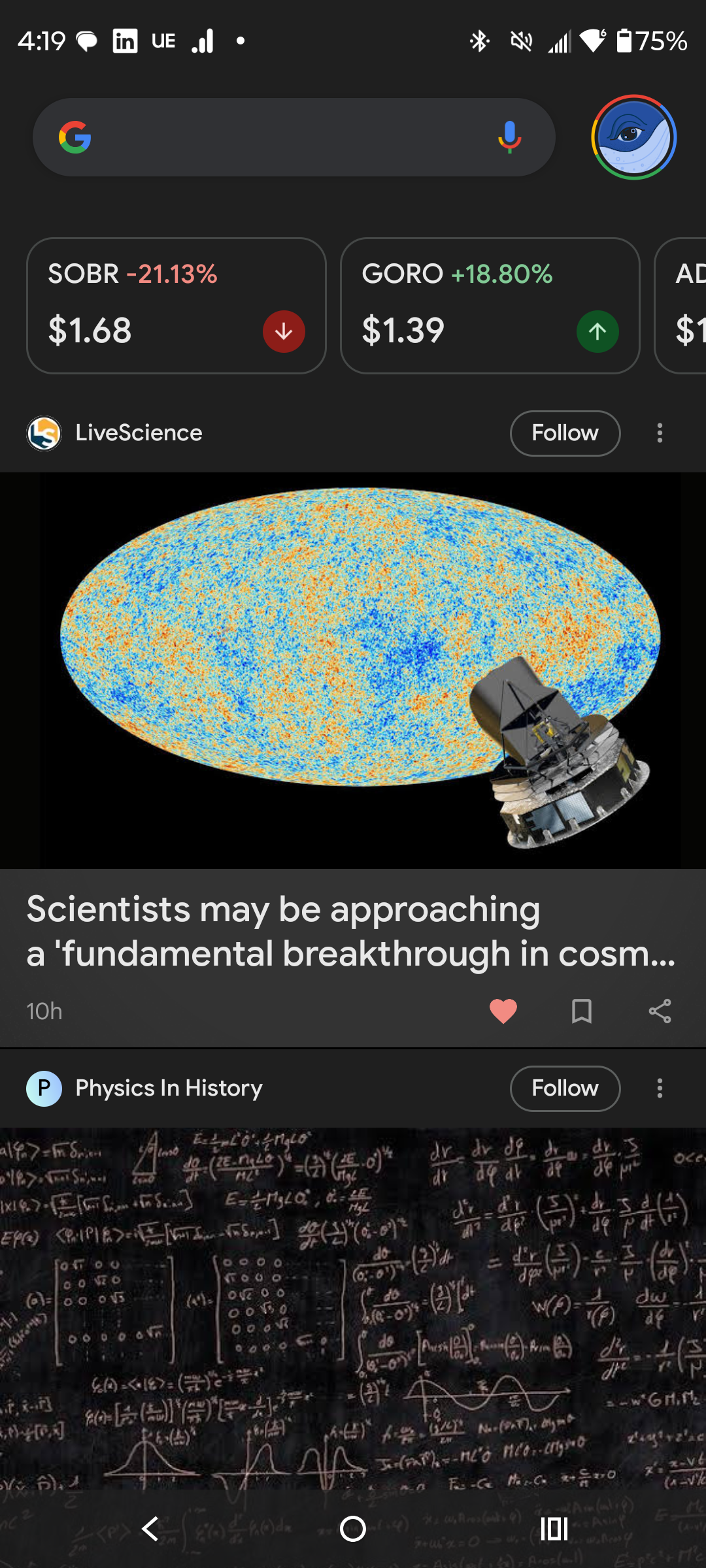Tap the Google logo in search bar
Screen dimensions: 706x1568
(x=75, y=137)
